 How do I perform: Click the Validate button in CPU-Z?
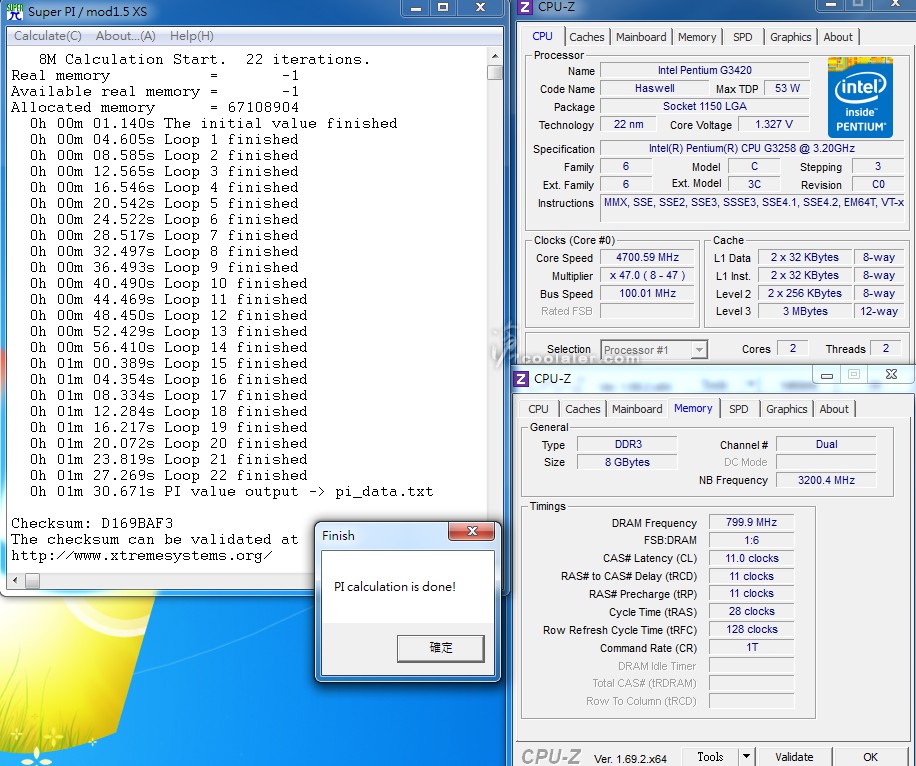[x=794, y=756]
